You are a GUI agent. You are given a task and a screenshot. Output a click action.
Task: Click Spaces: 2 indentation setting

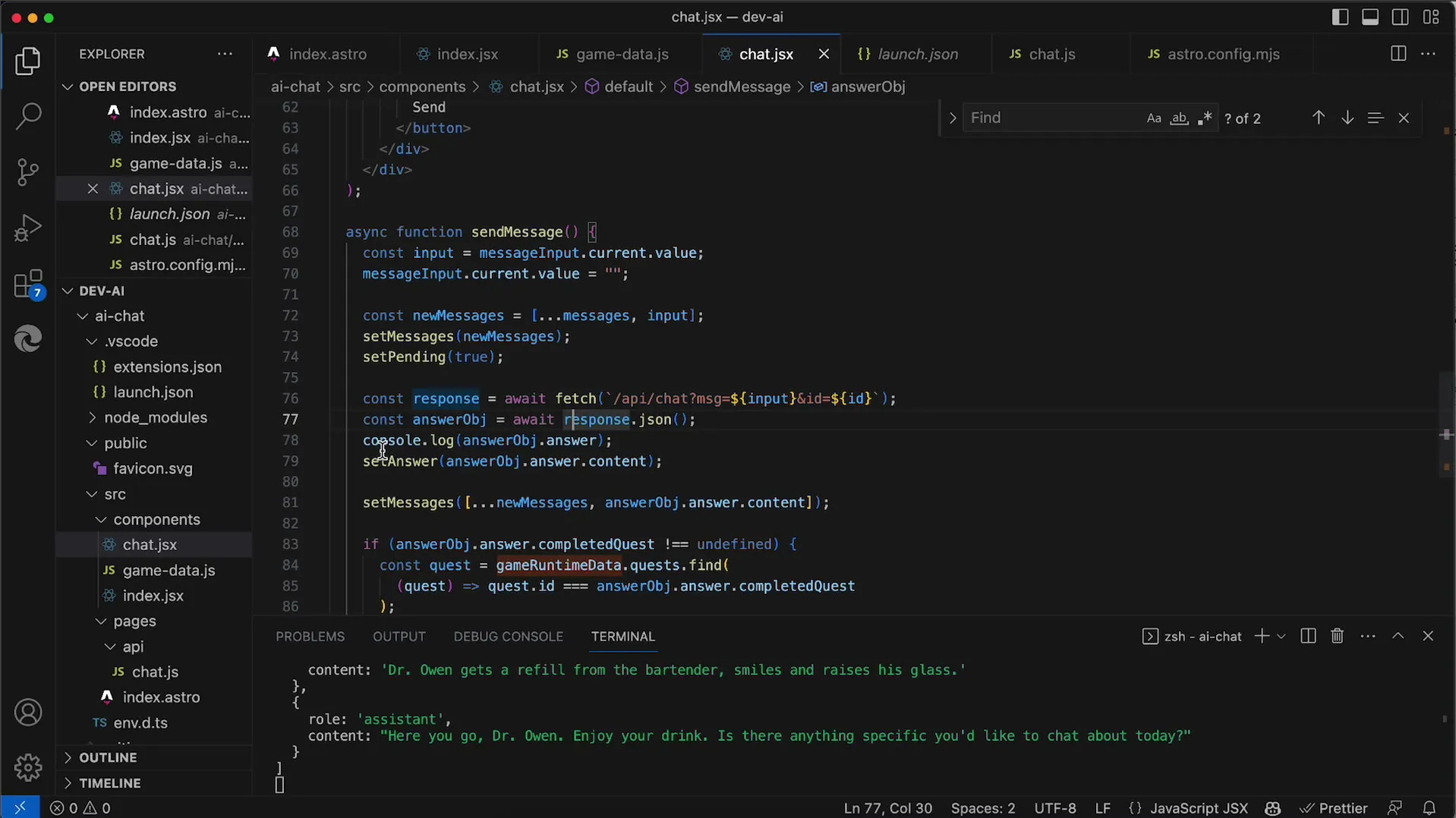click(x=982, y=808)
